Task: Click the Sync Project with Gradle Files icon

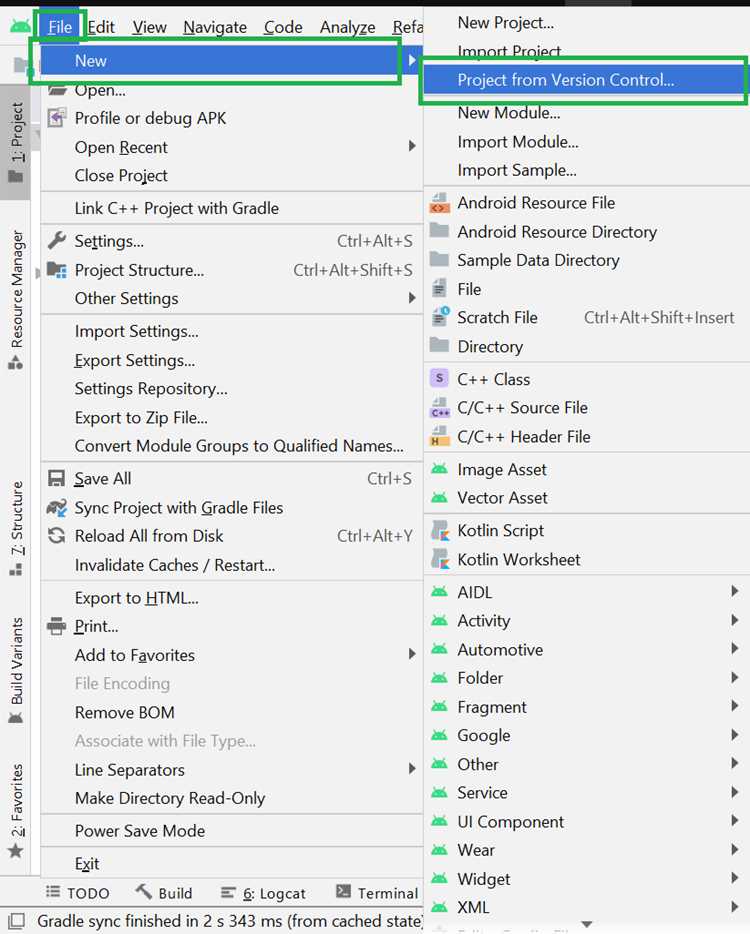Action: pyautogui.click(x=57, y=508)
